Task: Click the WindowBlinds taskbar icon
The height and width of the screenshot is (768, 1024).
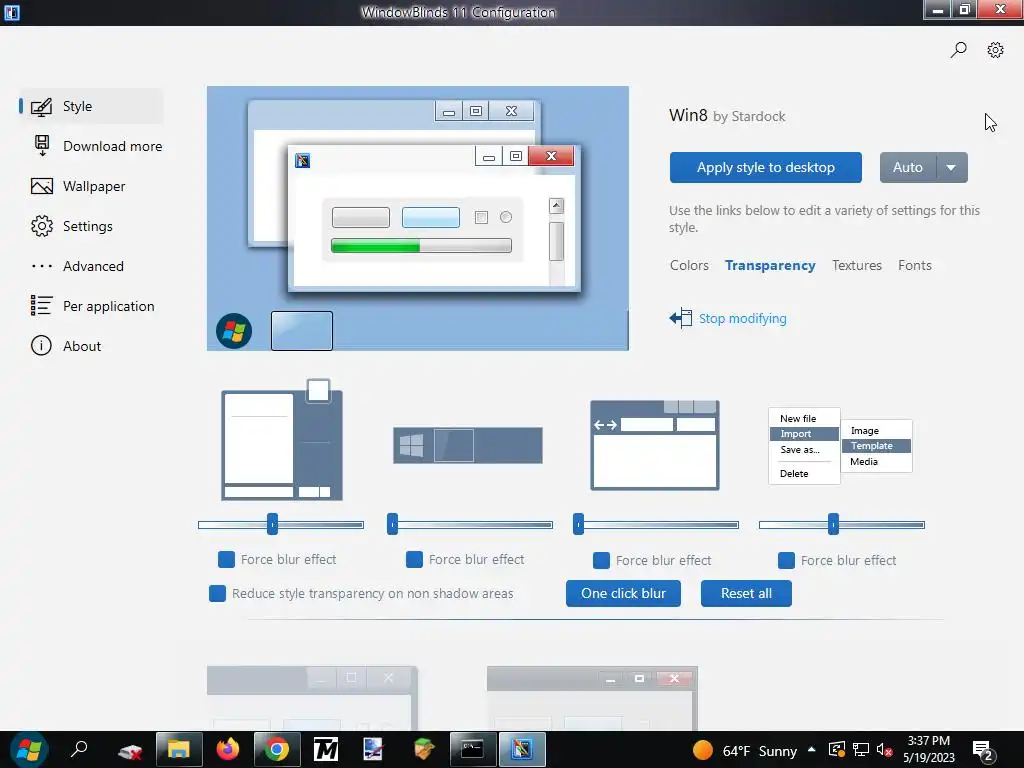Action: coord(521,749)
